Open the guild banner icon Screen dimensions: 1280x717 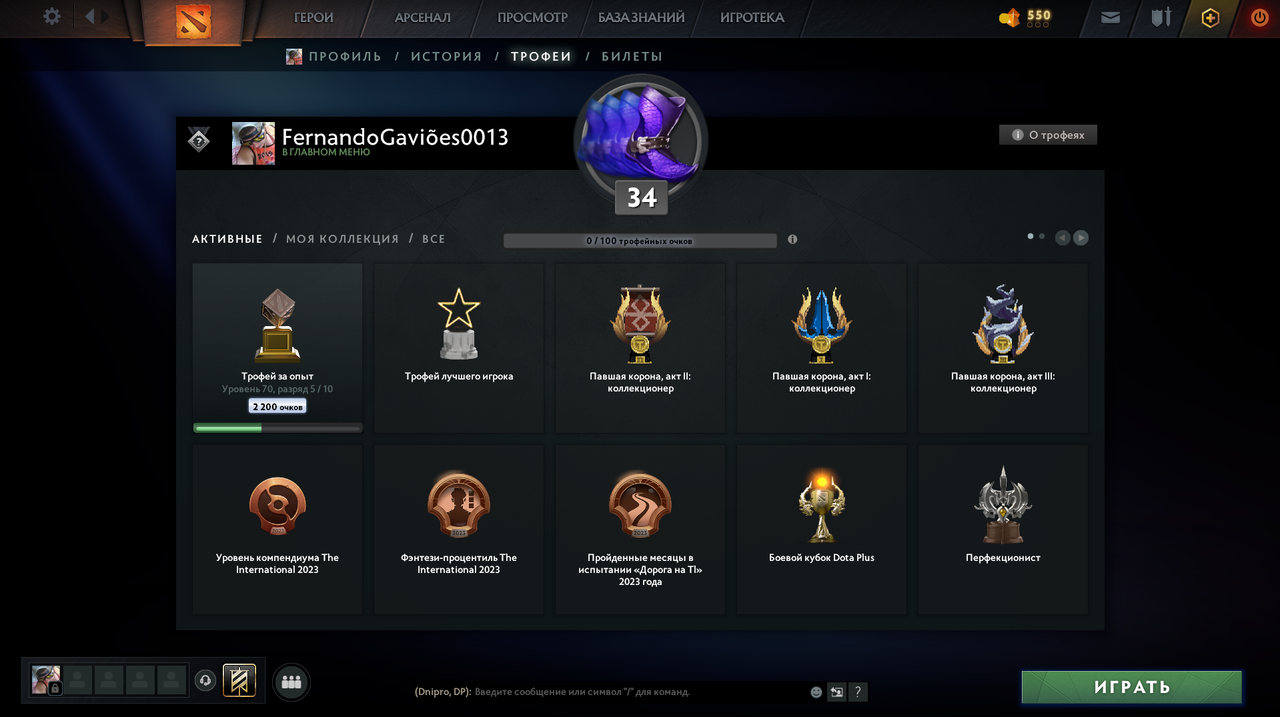click(239, 681)
